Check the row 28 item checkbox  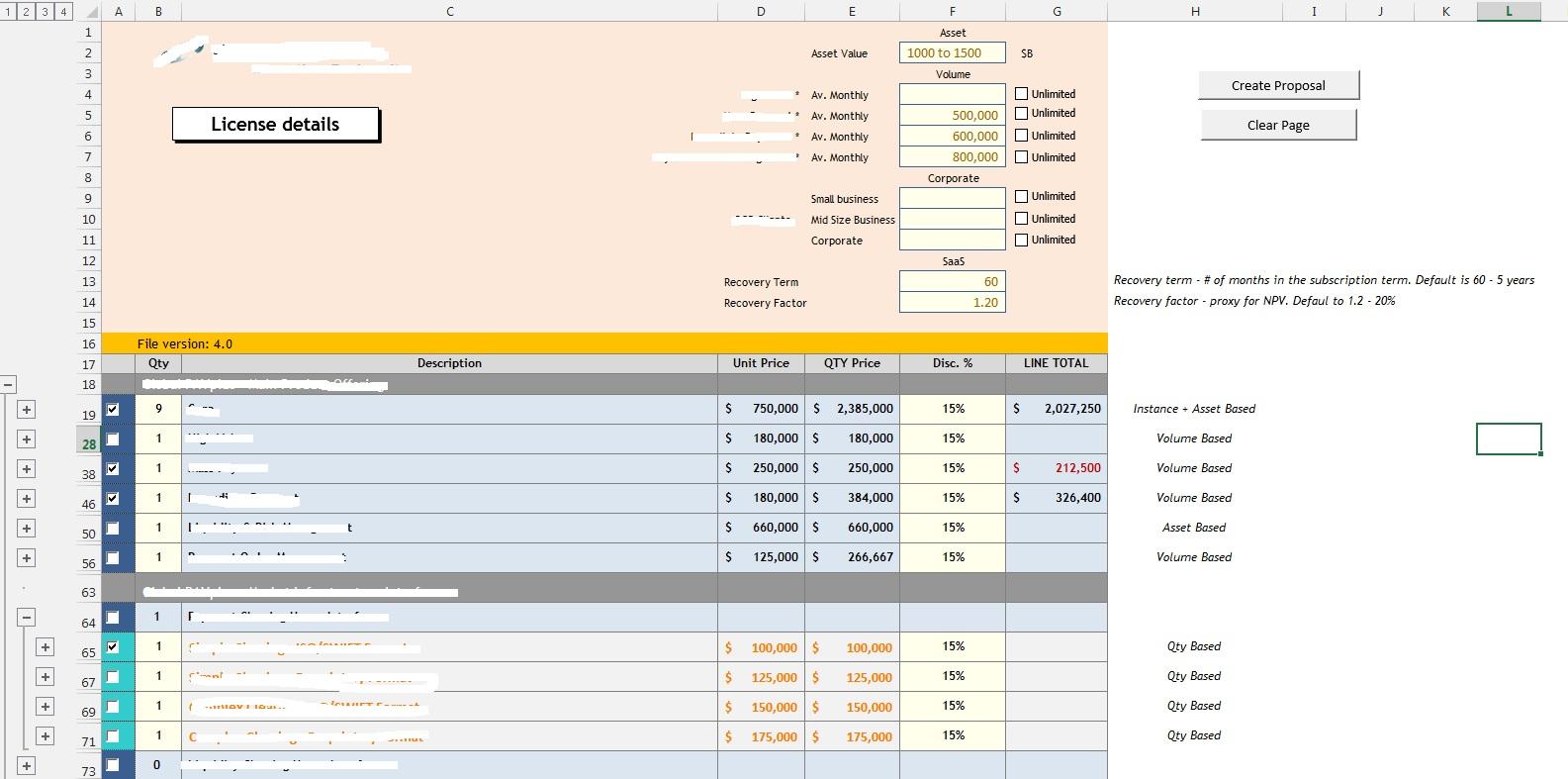point(113,438)
